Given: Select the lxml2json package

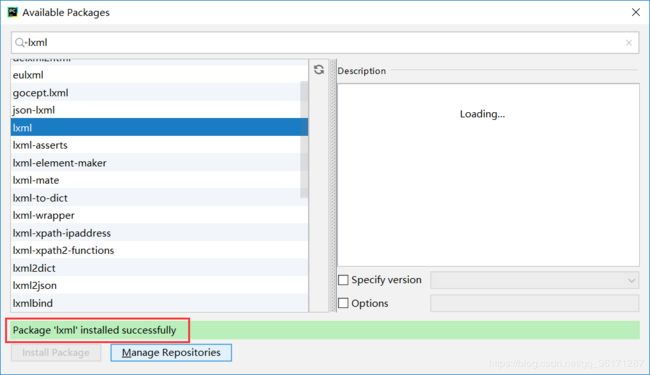Looking at the screenshot, I should [160, 285].
